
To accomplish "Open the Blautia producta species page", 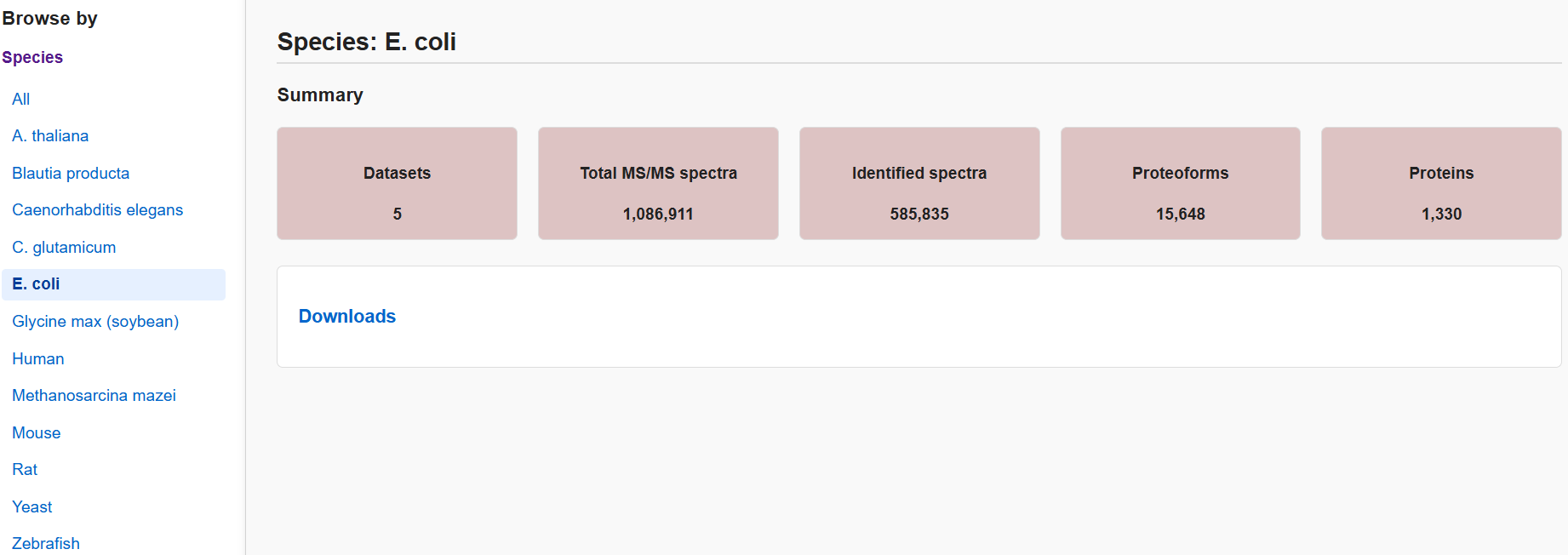I will [71, 173].
